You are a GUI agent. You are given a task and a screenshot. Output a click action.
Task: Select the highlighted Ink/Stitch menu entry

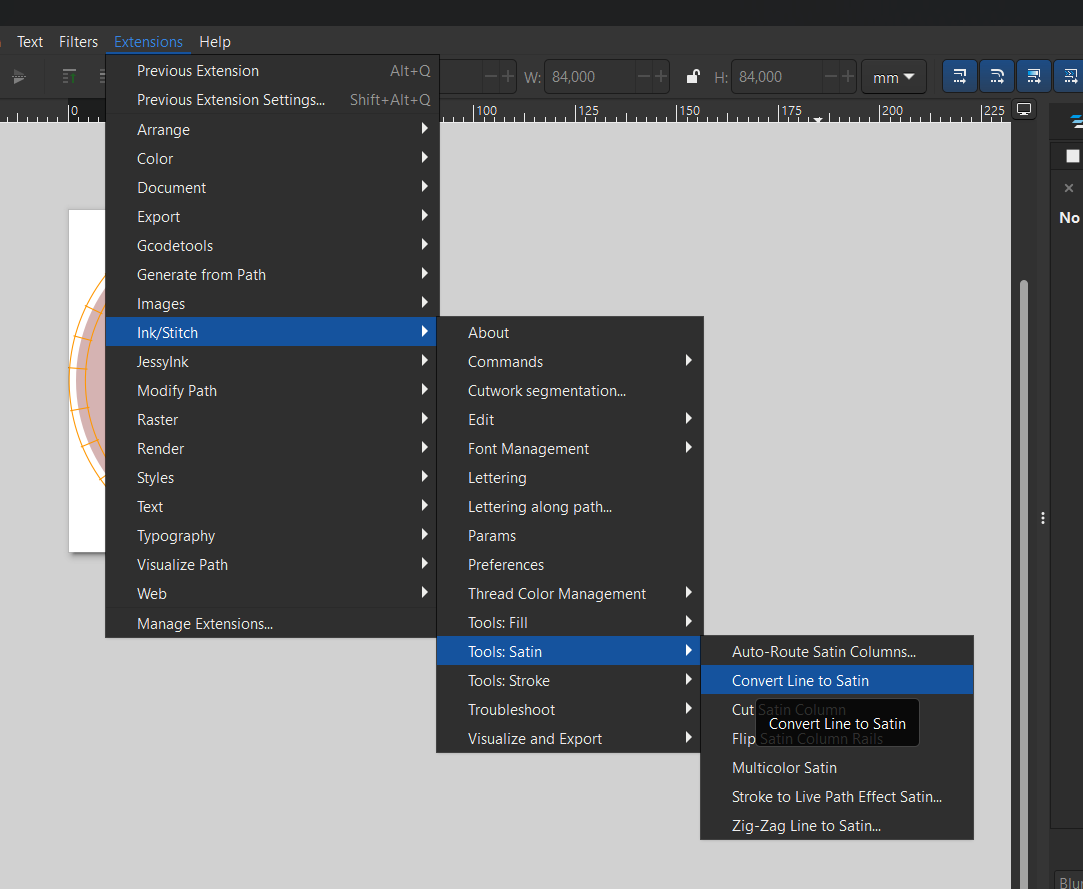[x=272, y=333]
